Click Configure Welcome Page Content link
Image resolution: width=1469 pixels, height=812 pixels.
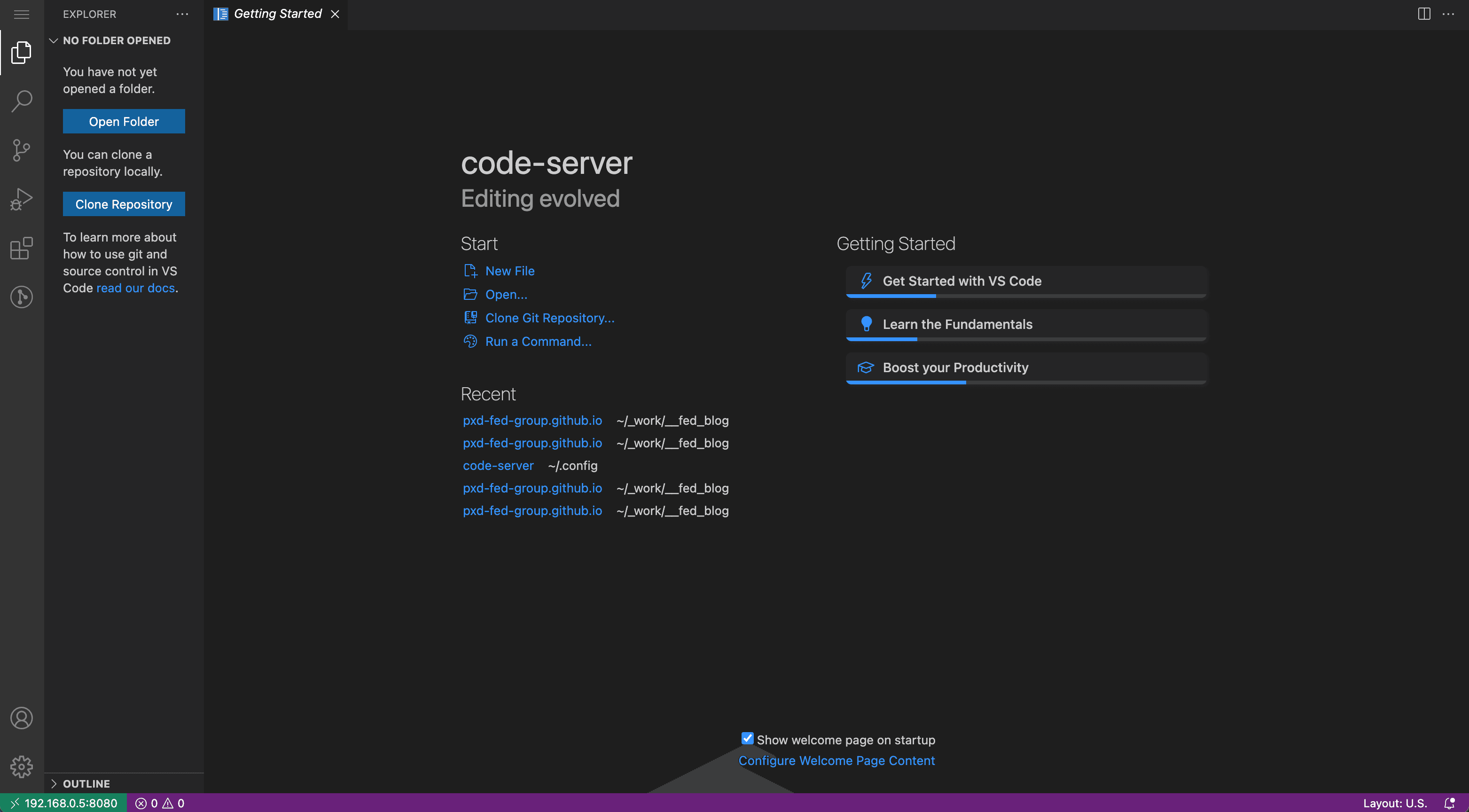pyautogui.click(x=836, y=760)
